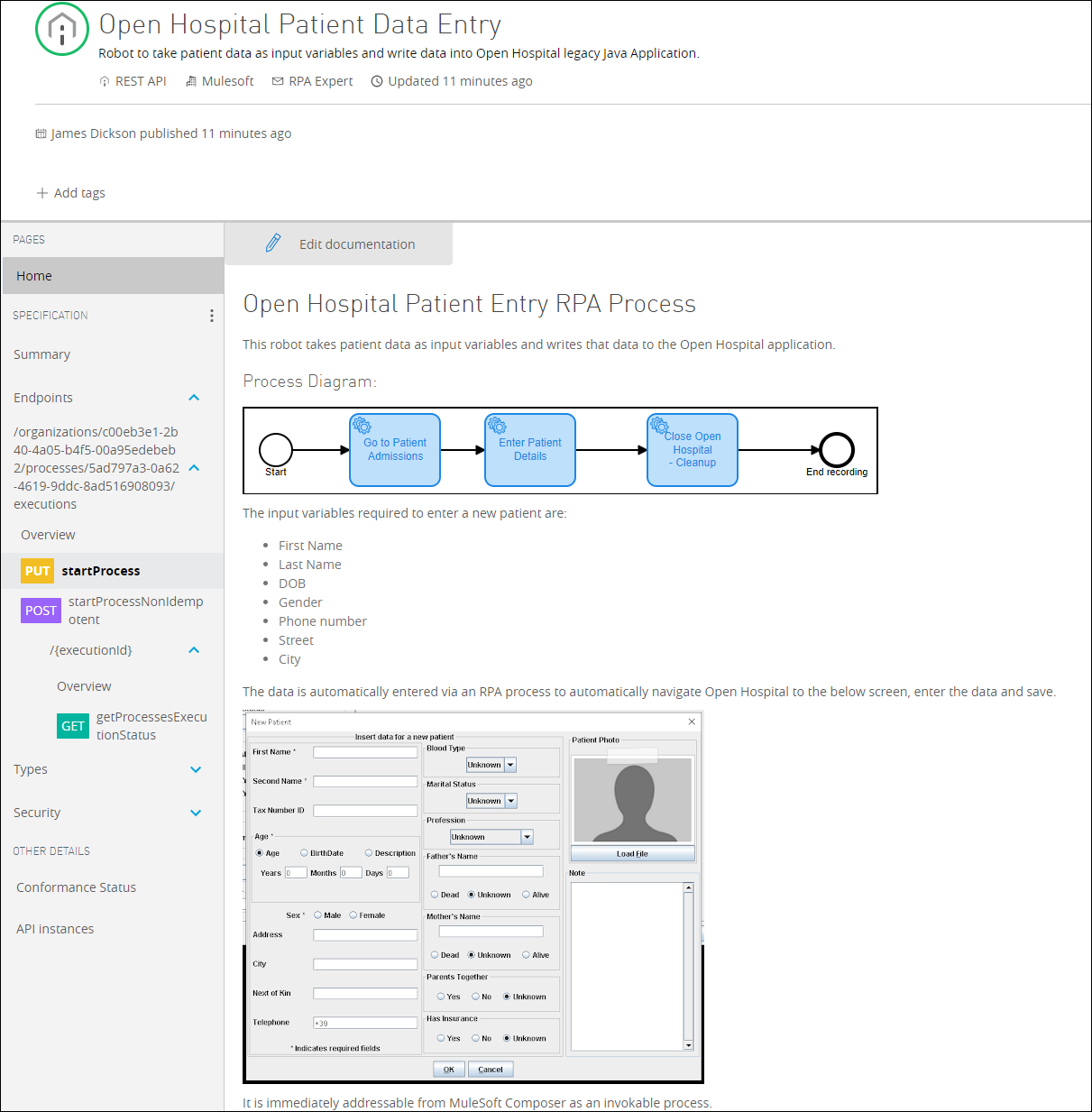Click the plus icon beside Add tags
The image size is (1092, 1112).
point(41,193)
